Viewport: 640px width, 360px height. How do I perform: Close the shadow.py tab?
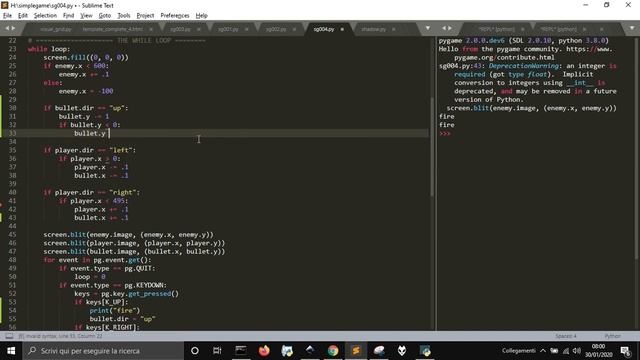pyautogui.click(x=393, y=29)
